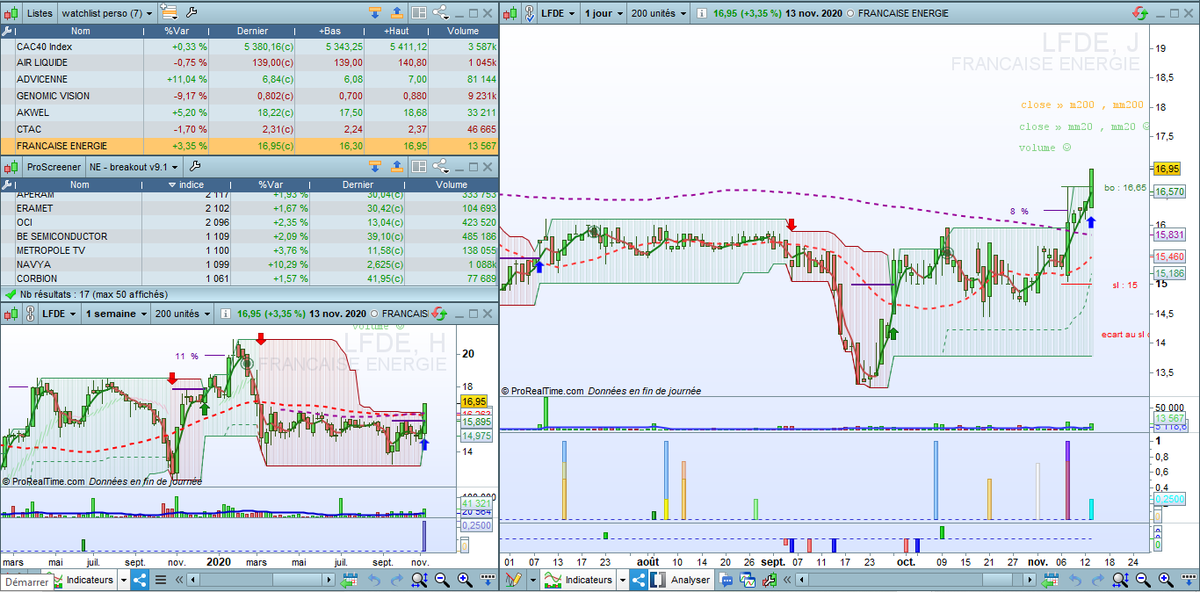
Task: Click the info icon in daily chart header
Action: [704, 13]
